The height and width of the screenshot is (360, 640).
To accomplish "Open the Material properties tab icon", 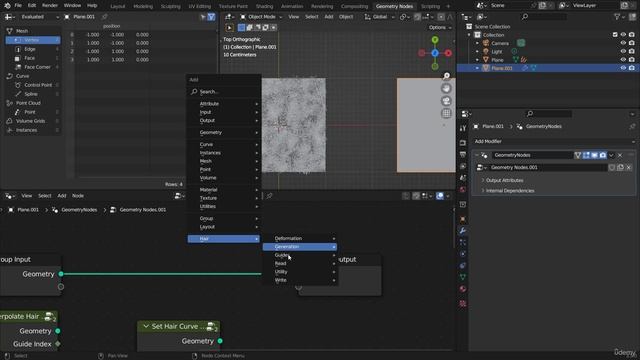I will pos(462,289).
